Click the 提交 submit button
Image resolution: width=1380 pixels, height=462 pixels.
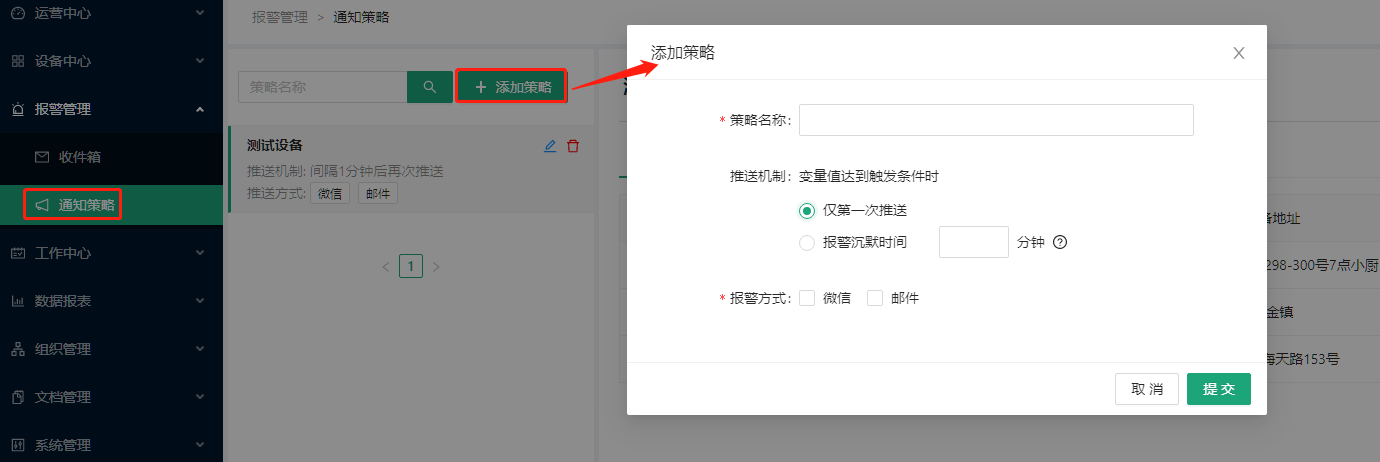tap(1218, 389)
